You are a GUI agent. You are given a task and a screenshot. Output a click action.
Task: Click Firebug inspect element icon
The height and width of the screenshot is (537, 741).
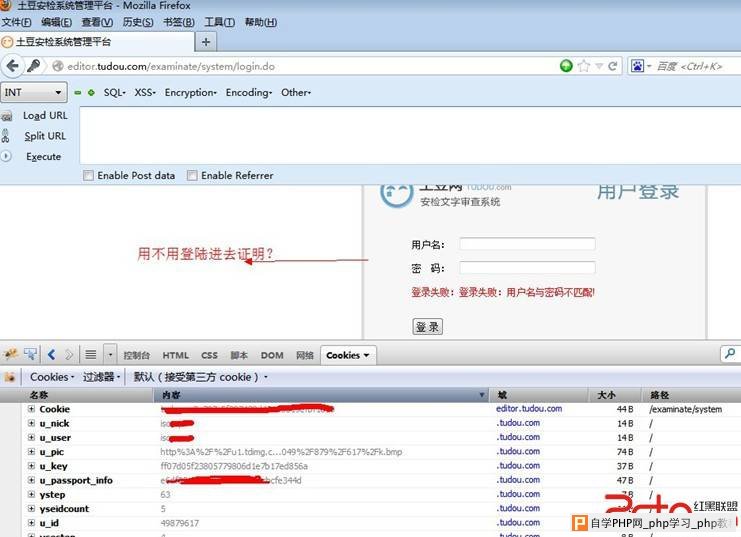tap(30, 354)
